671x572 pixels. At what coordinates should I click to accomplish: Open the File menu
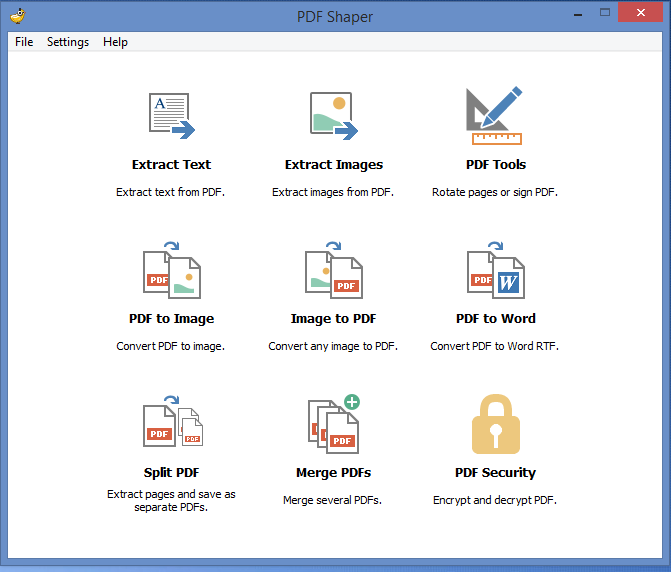[24, 42]
